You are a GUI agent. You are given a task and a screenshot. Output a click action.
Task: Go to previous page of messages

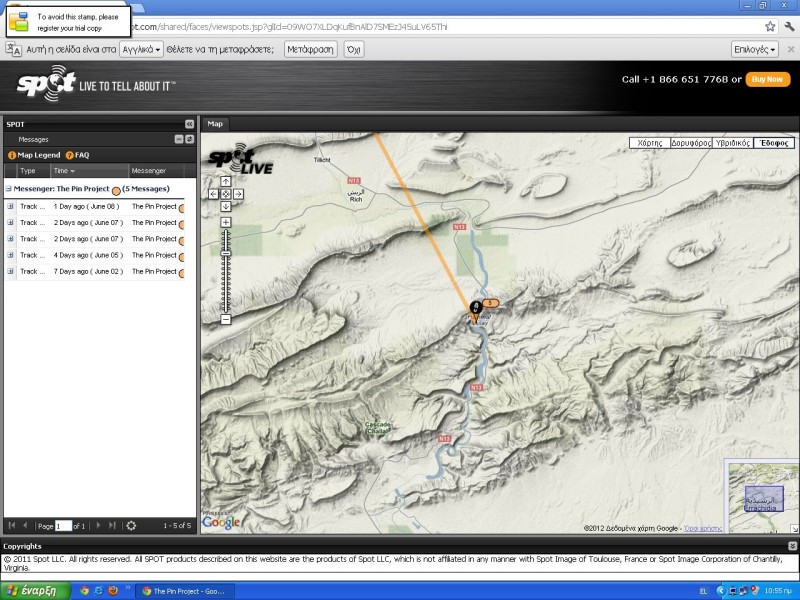click(x=25, y=526)
